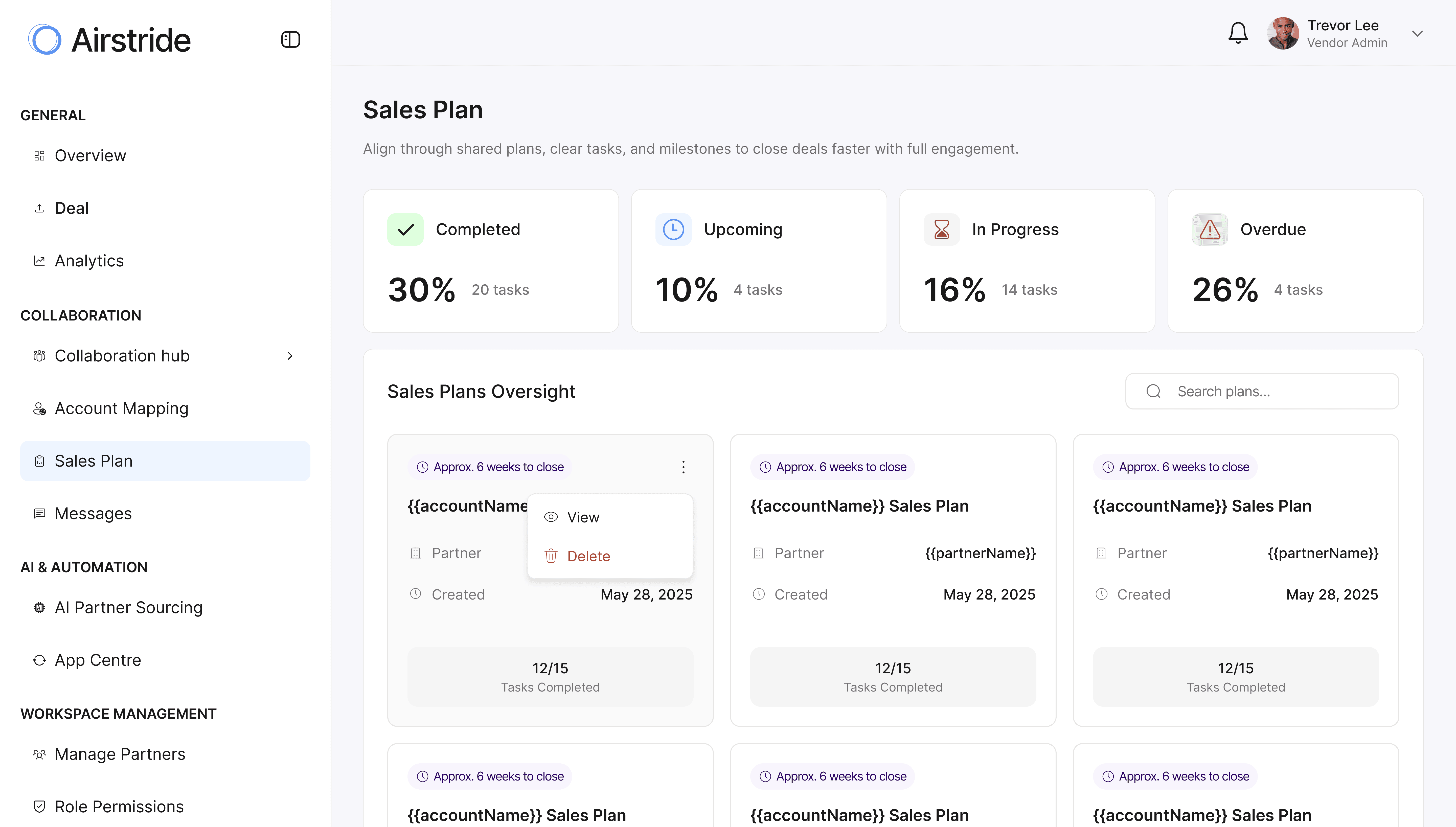This screenshot has height=827, width=1456.
Task: Open Manage Partners in the sidebar
Action: point(120,754)
